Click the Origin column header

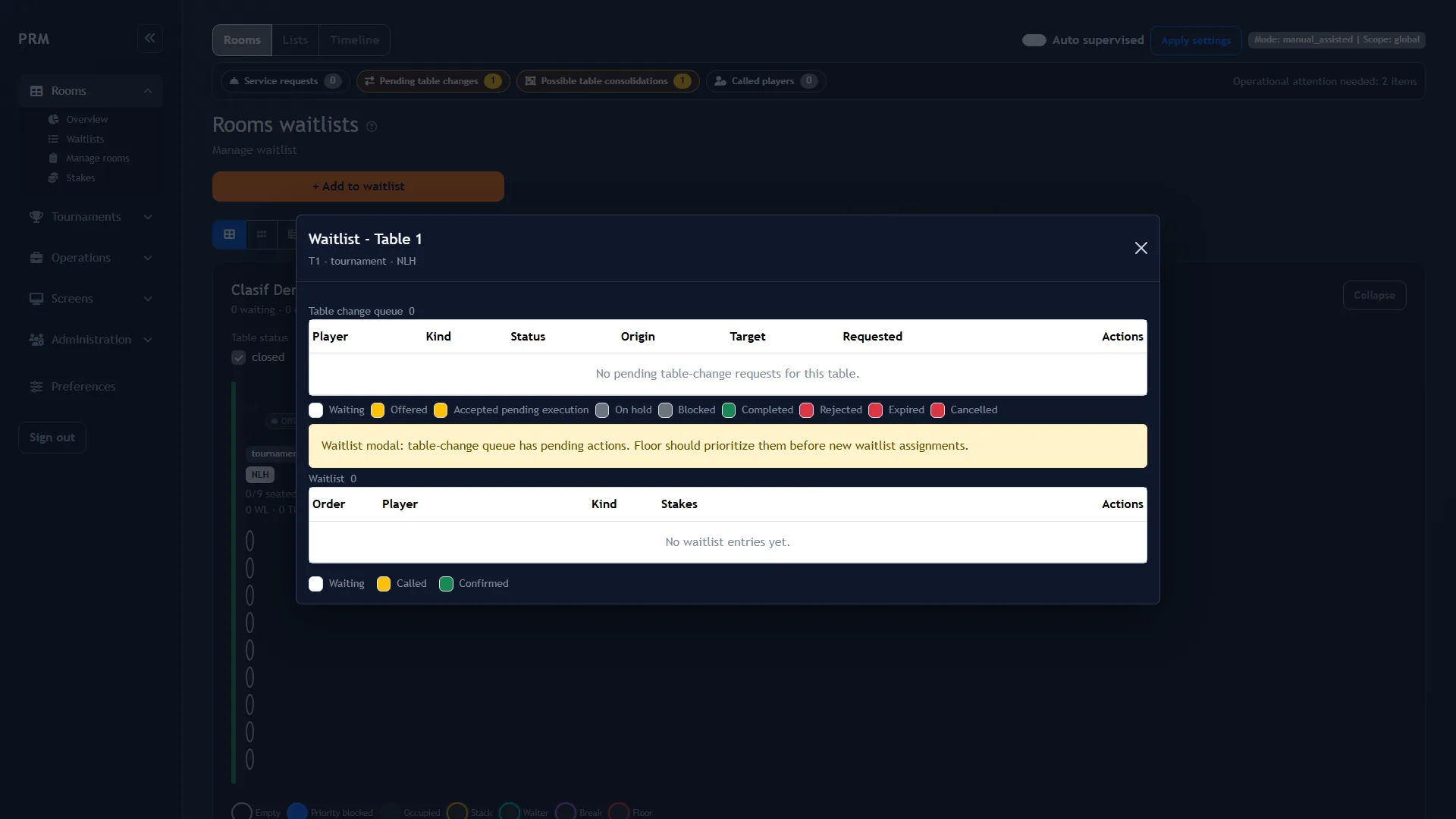(x=638, y=337)
